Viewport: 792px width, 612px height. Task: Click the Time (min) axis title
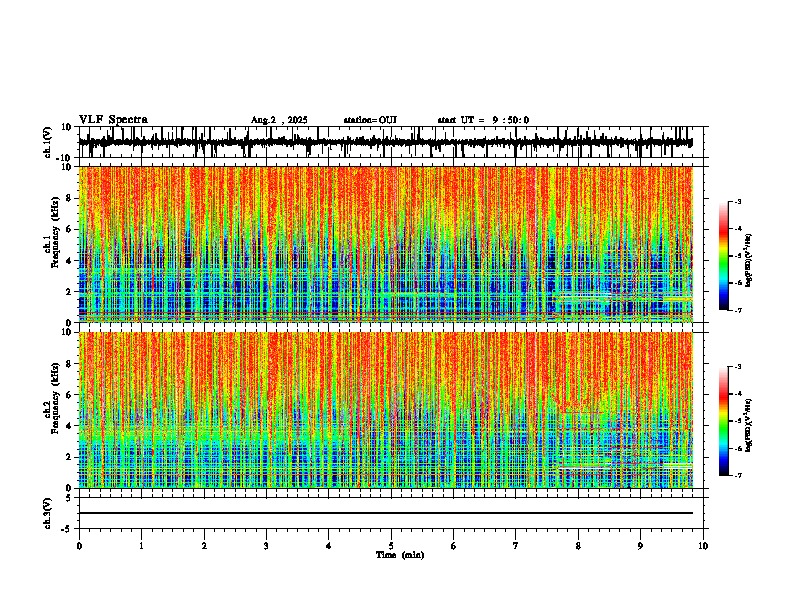(x=400, y=555)
